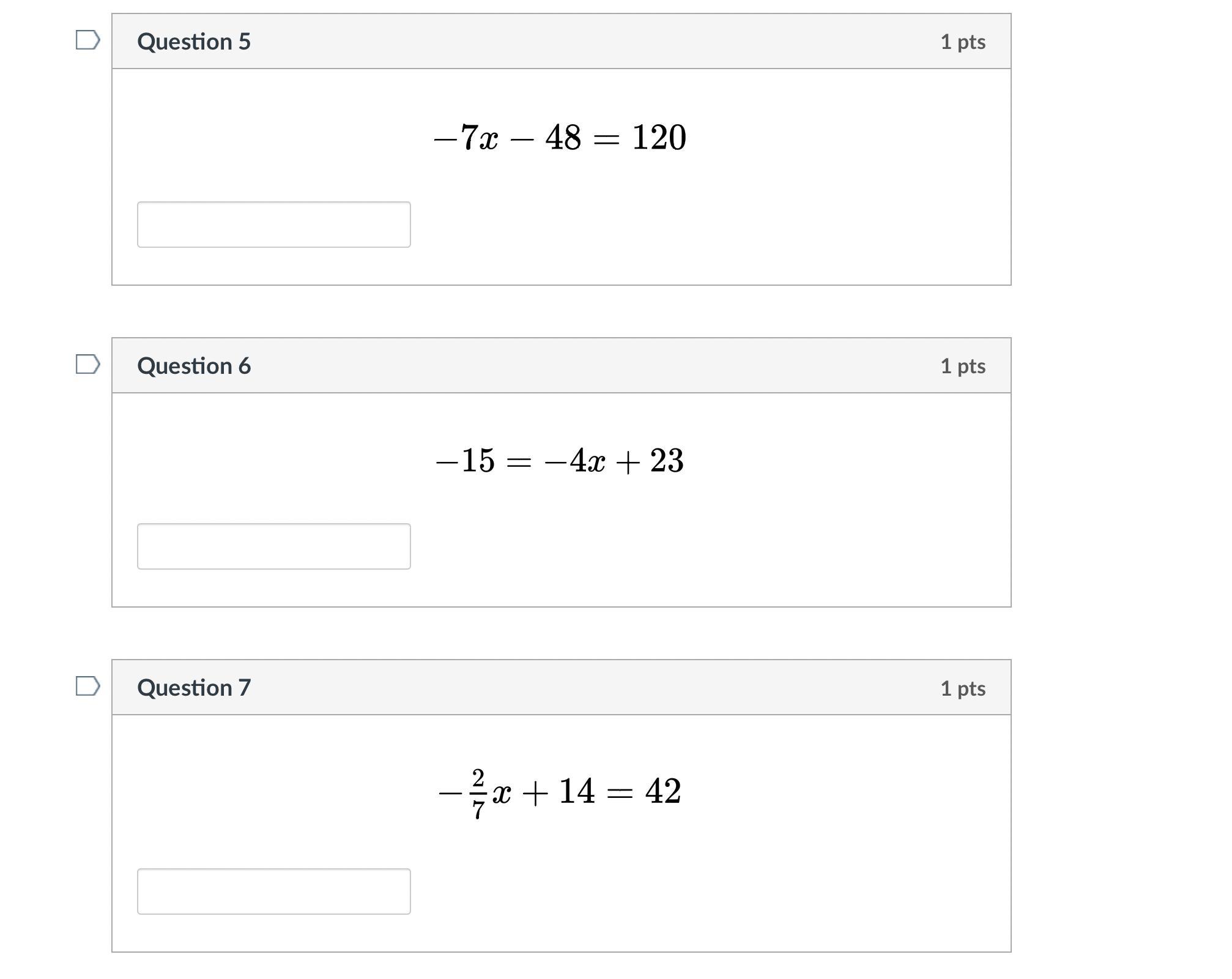Select the Question 7 answer text box
This screenshot has width=1232, height=979.
click(273, 892)
